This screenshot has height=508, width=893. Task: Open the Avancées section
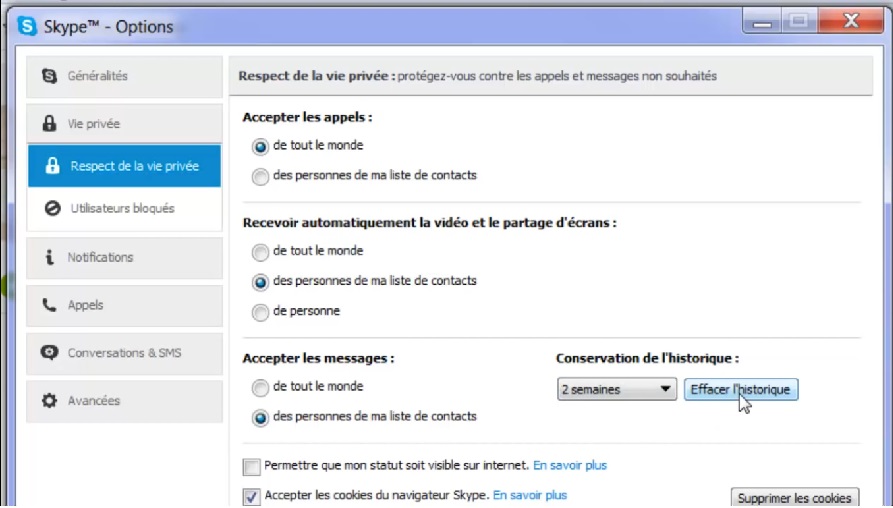pos(124,401)
